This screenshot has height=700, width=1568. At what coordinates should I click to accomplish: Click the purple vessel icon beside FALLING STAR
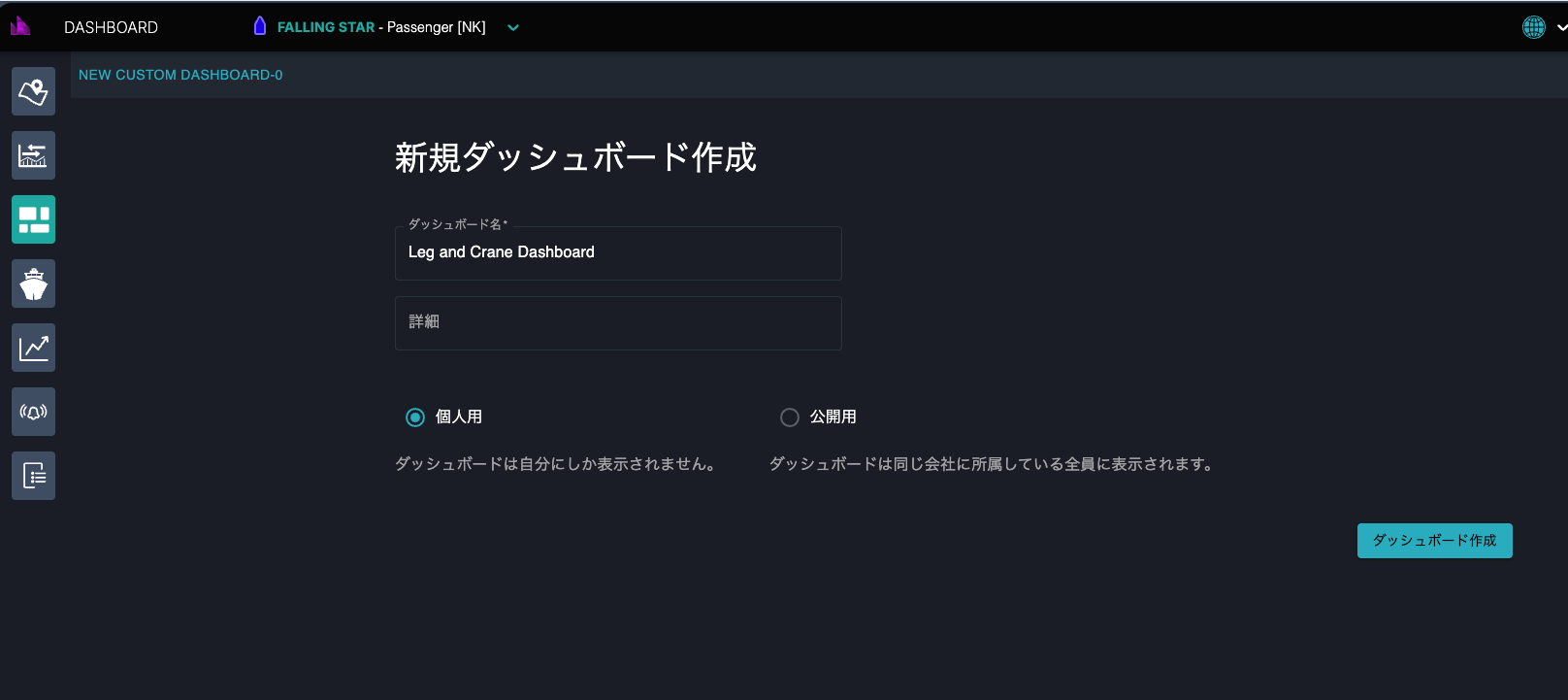259,26
